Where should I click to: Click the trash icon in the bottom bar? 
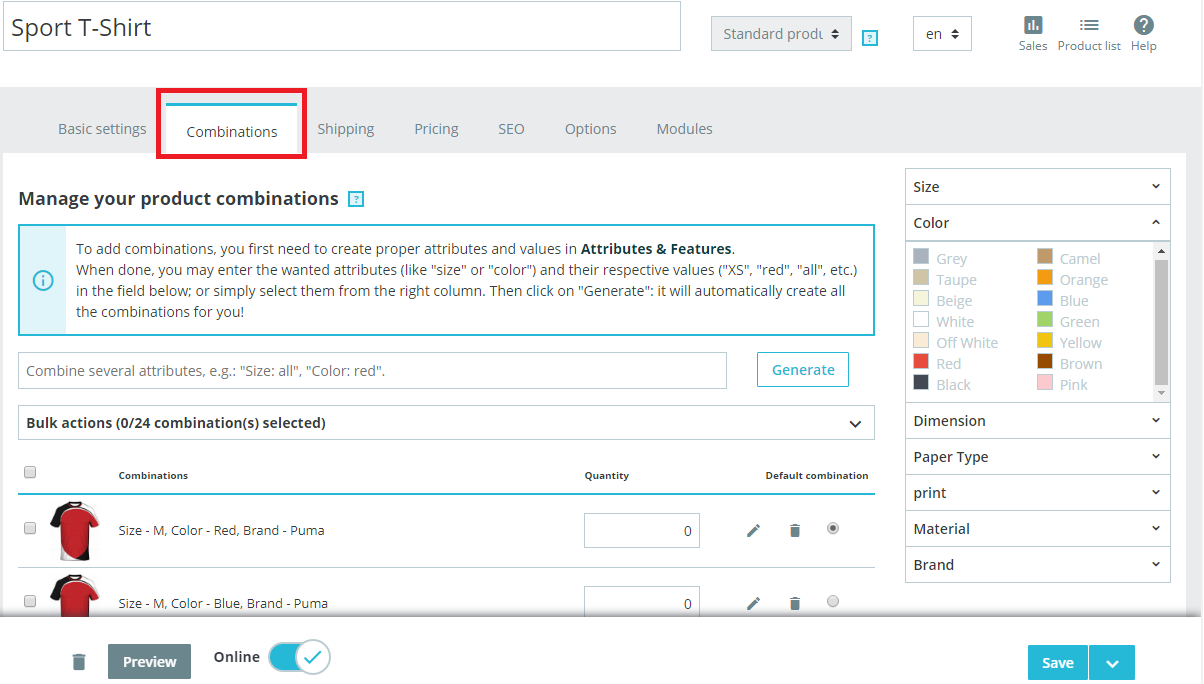point(79,661)
